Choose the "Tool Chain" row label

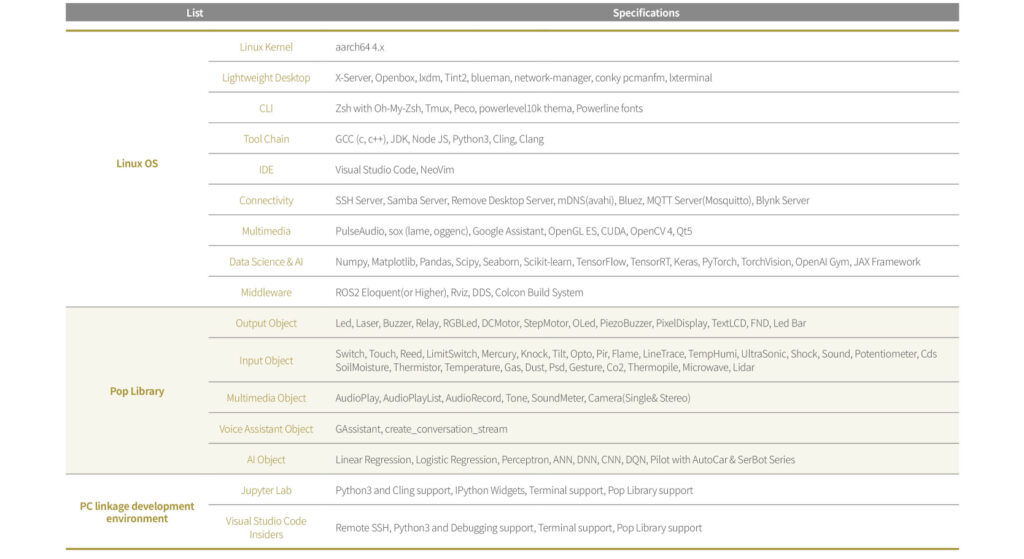point(266,139)
